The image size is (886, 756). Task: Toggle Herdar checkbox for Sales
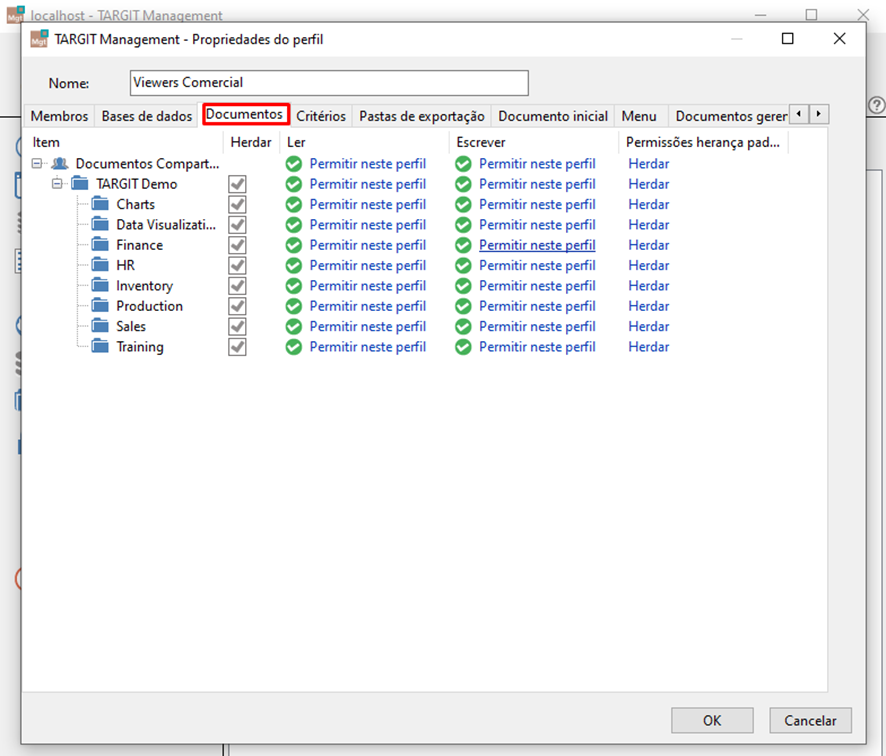[237, 327]
